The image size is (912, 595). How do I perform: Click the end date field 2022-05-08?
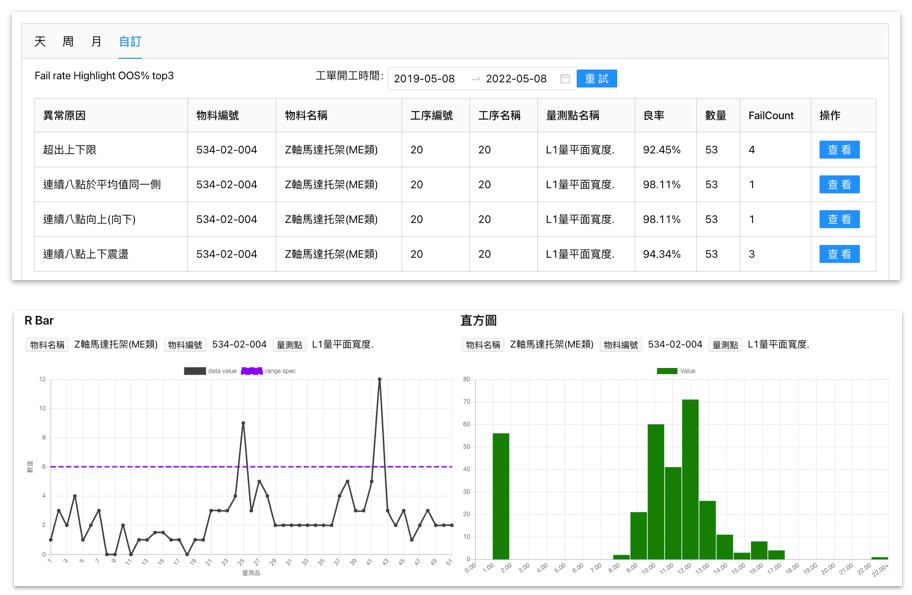tap(518, 77)
